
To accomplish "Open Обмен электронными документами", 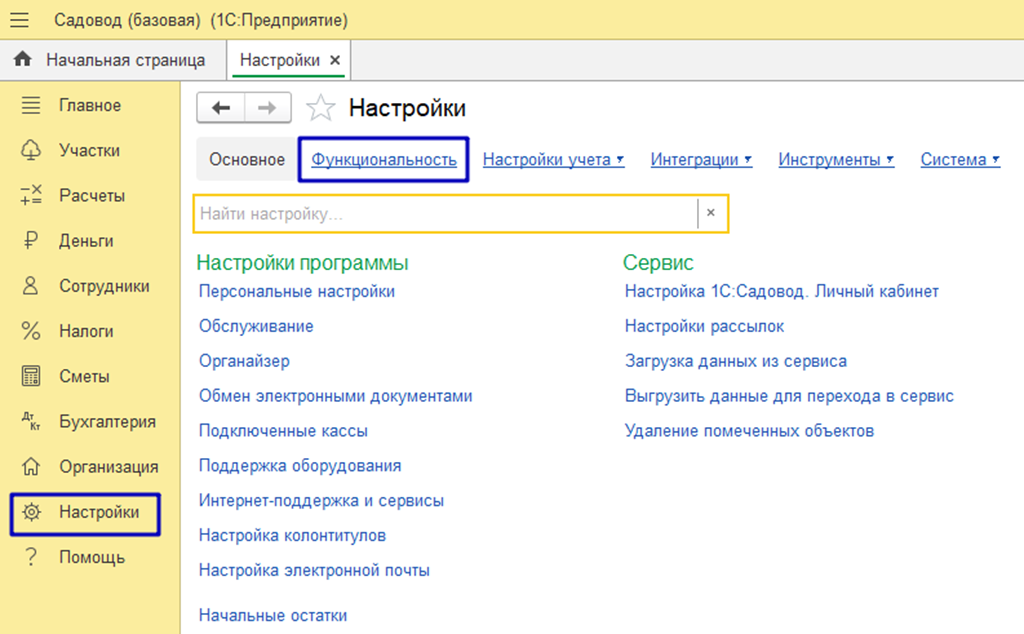I will click(x=336, y=396).
